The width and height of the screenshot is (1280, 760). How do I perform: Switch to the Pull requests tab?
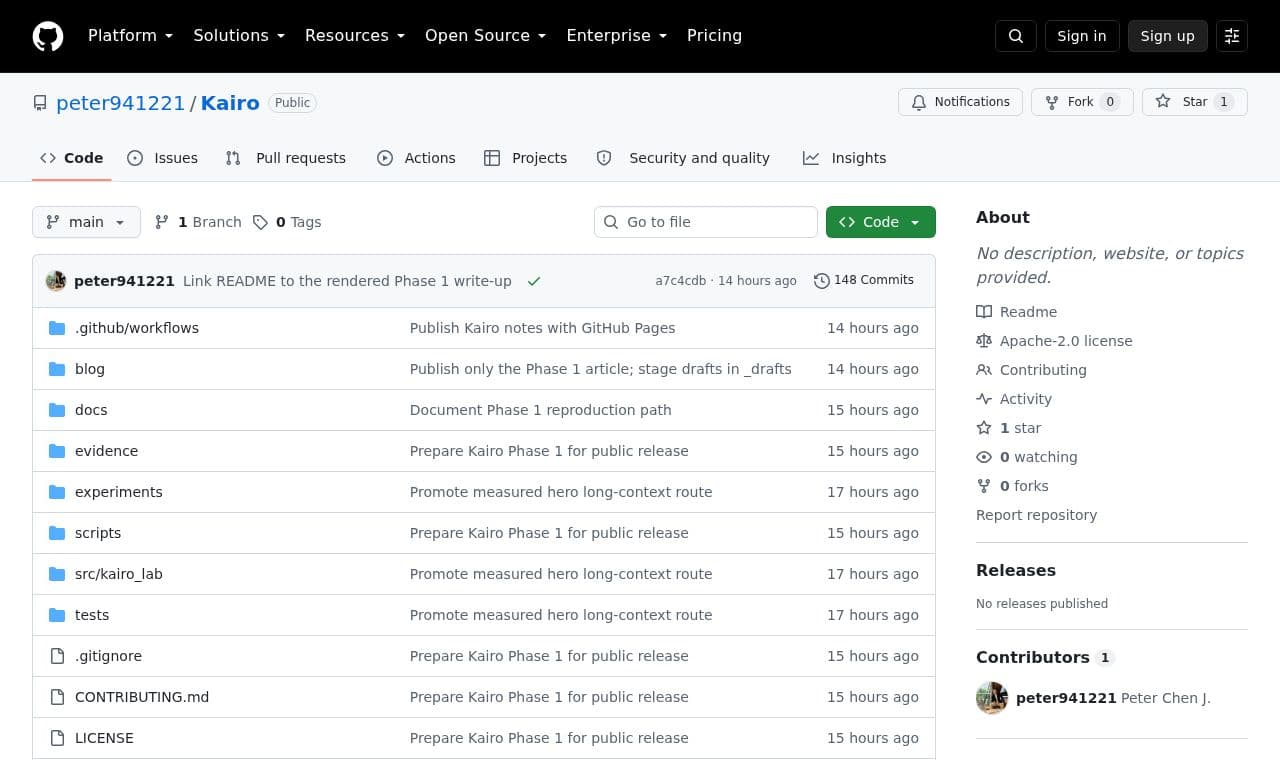point(286,158)
